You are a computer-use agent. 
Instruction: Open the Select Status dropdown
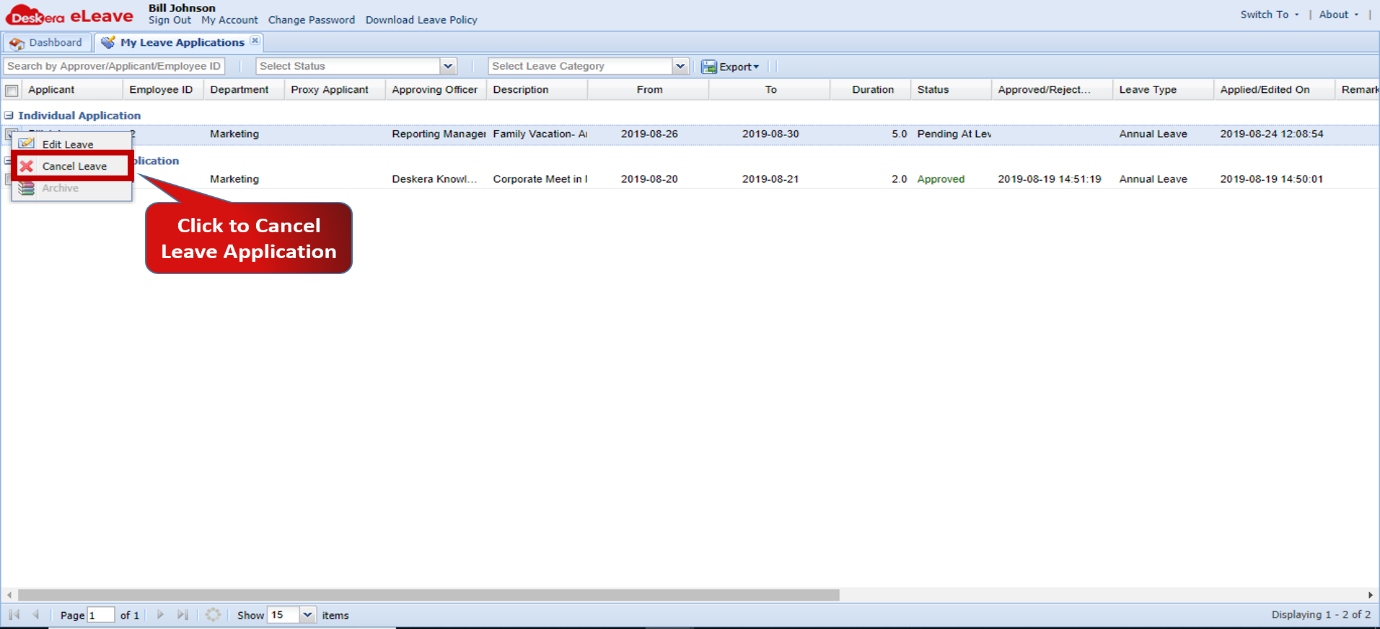[448, 66]
